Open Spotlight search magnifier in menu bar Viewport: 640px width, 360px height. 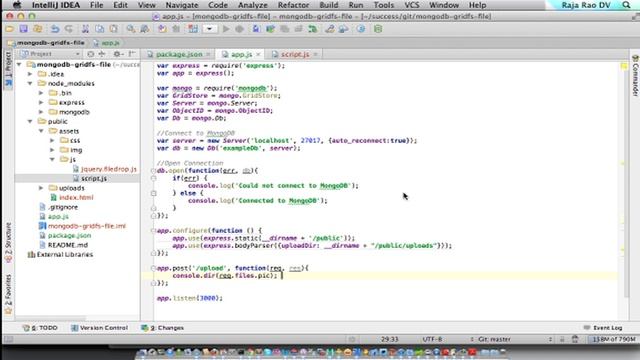click(626, 5)
